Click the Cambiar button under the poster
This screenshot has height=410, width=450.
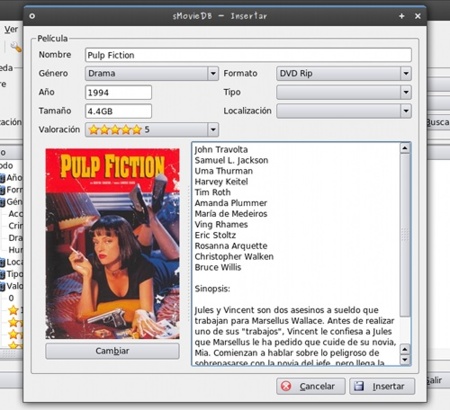pyautogui.click(x=112, y=351)
